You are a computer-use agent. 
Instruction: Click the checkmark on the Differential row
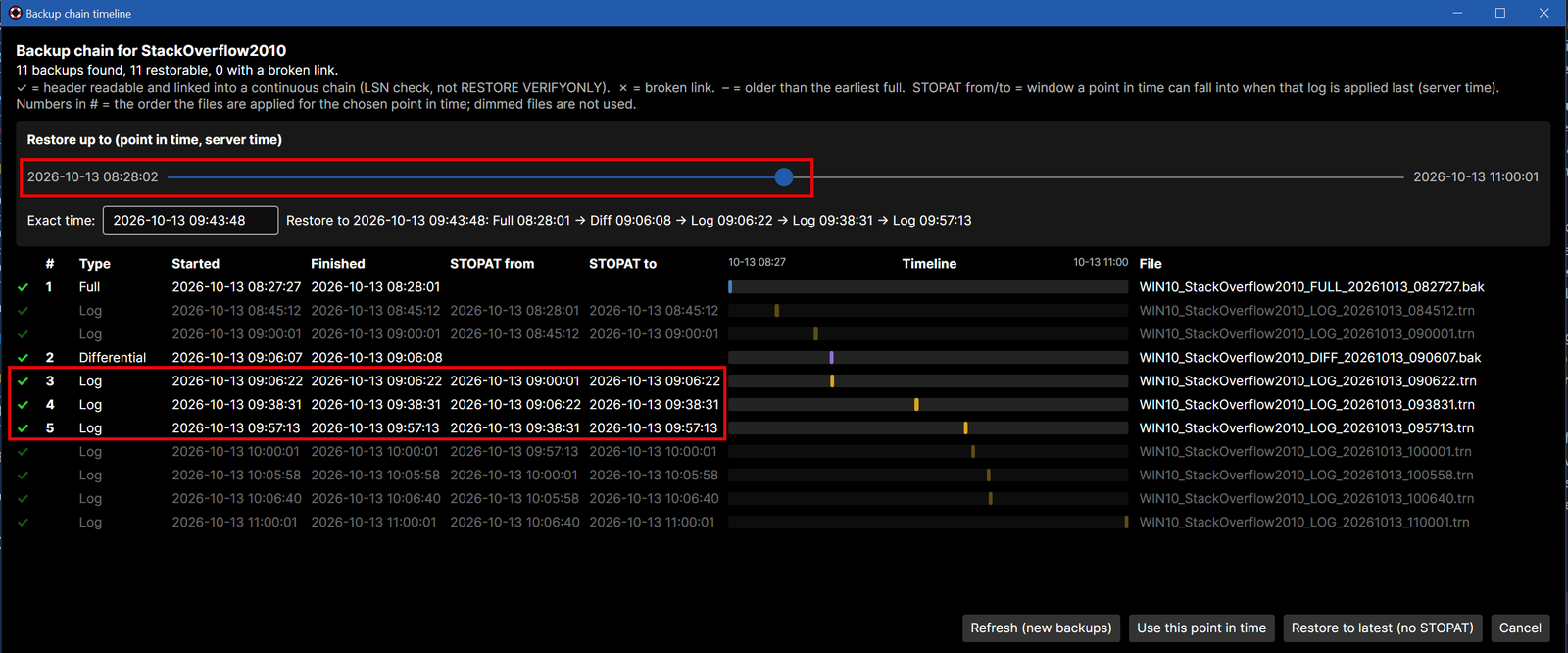point(23,358)
